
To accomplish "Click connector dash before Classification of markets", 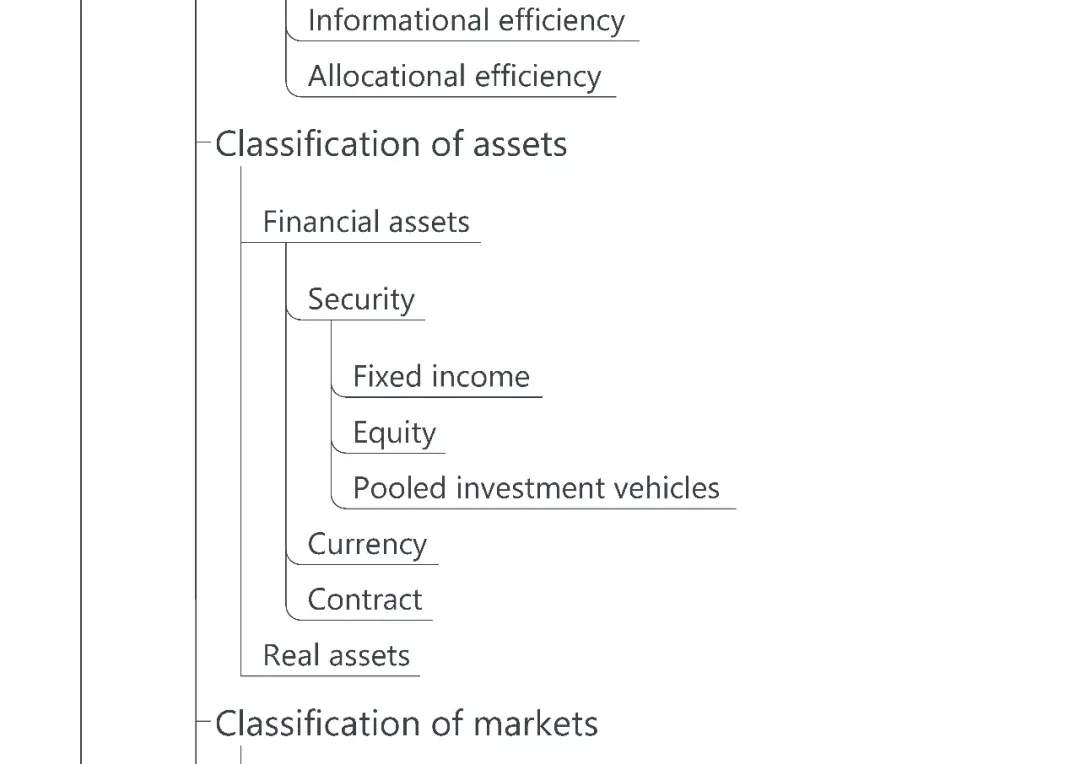I will 205,721.
